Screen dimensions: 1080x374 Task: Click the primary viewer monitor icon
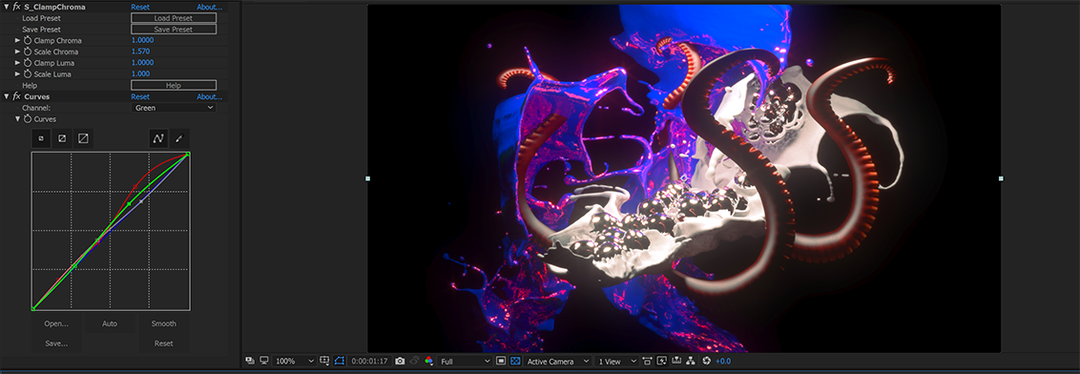pos(264,360)
